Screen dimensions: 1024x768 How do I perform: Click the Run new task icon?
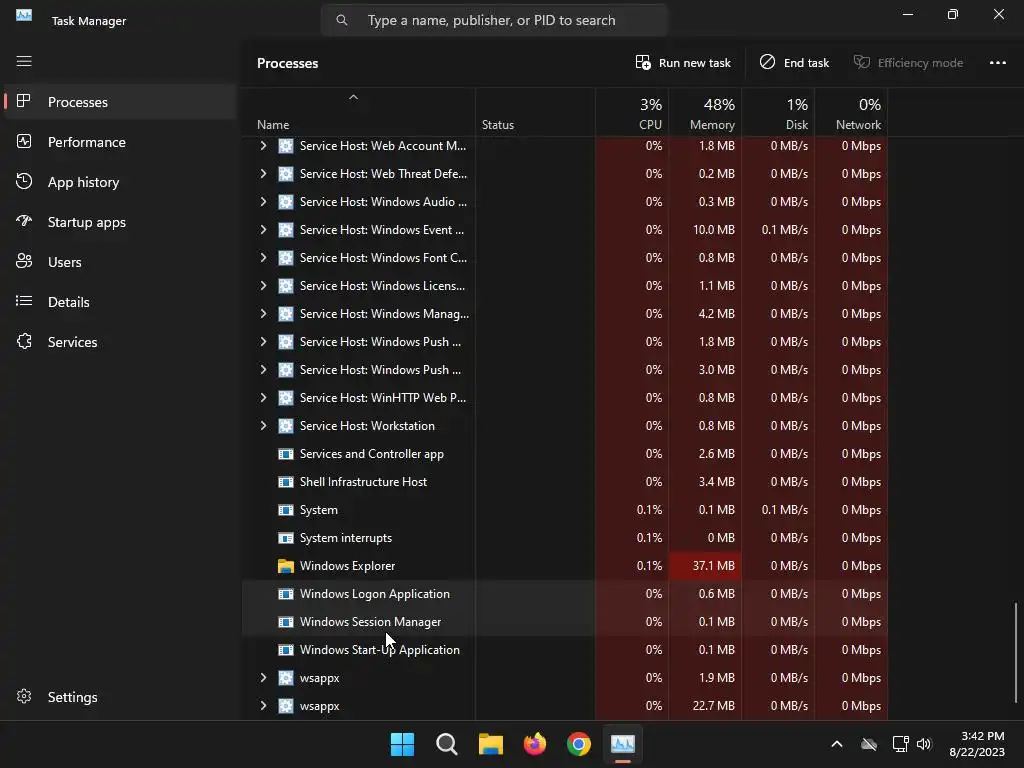click(x=643, y=63)
